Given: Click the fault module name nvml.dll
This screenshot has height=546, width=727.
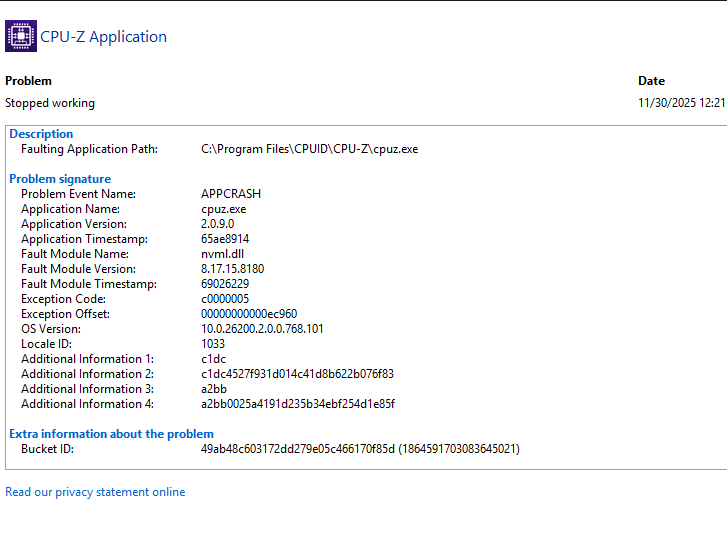Looking at the screenshot, I should (222, 254).
